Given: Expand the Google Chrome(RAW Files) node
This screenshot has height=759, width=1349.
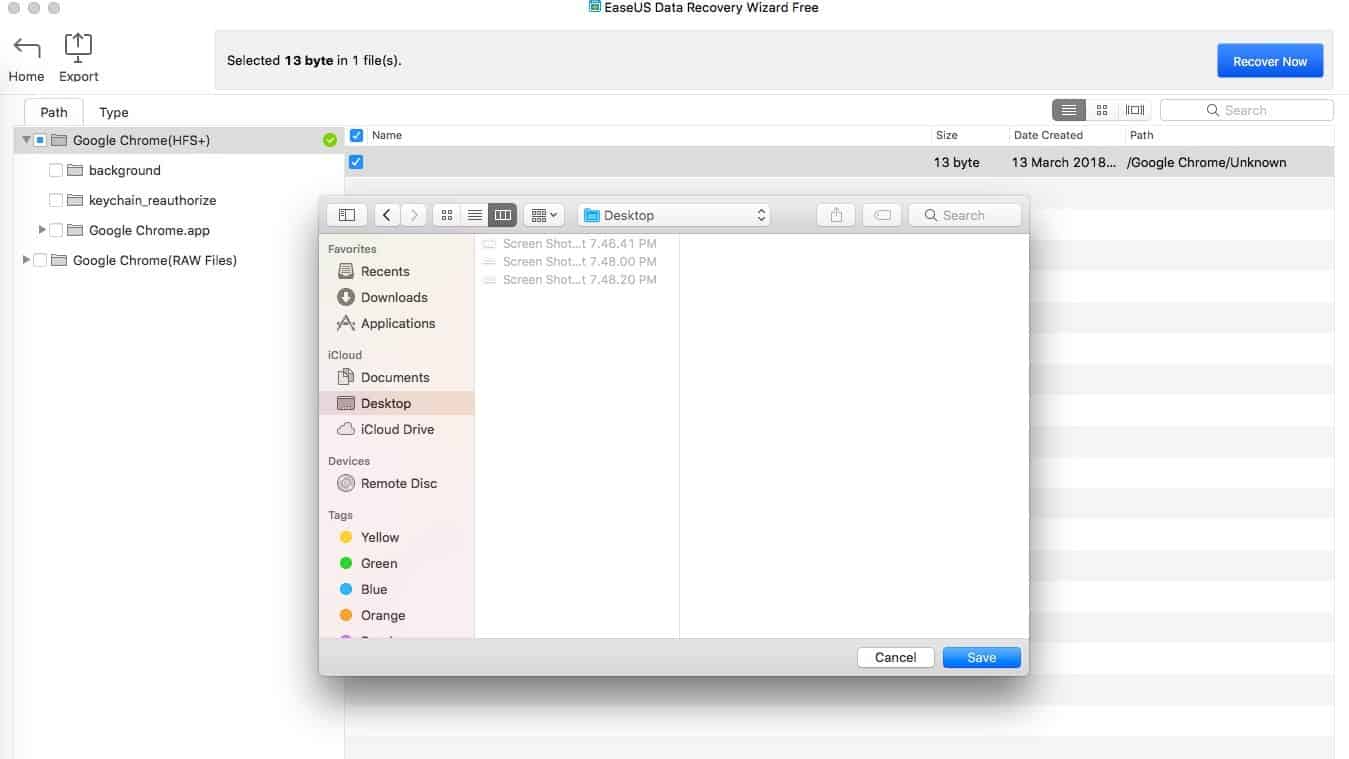Looking at the screenshot, I should point(26,260).
